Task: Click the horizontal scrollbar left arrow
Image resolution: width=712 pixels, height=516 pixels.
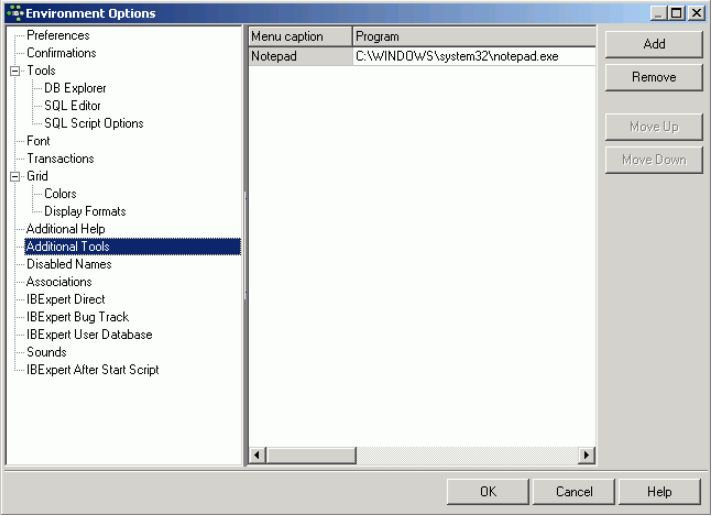Action: click(257, 456)
